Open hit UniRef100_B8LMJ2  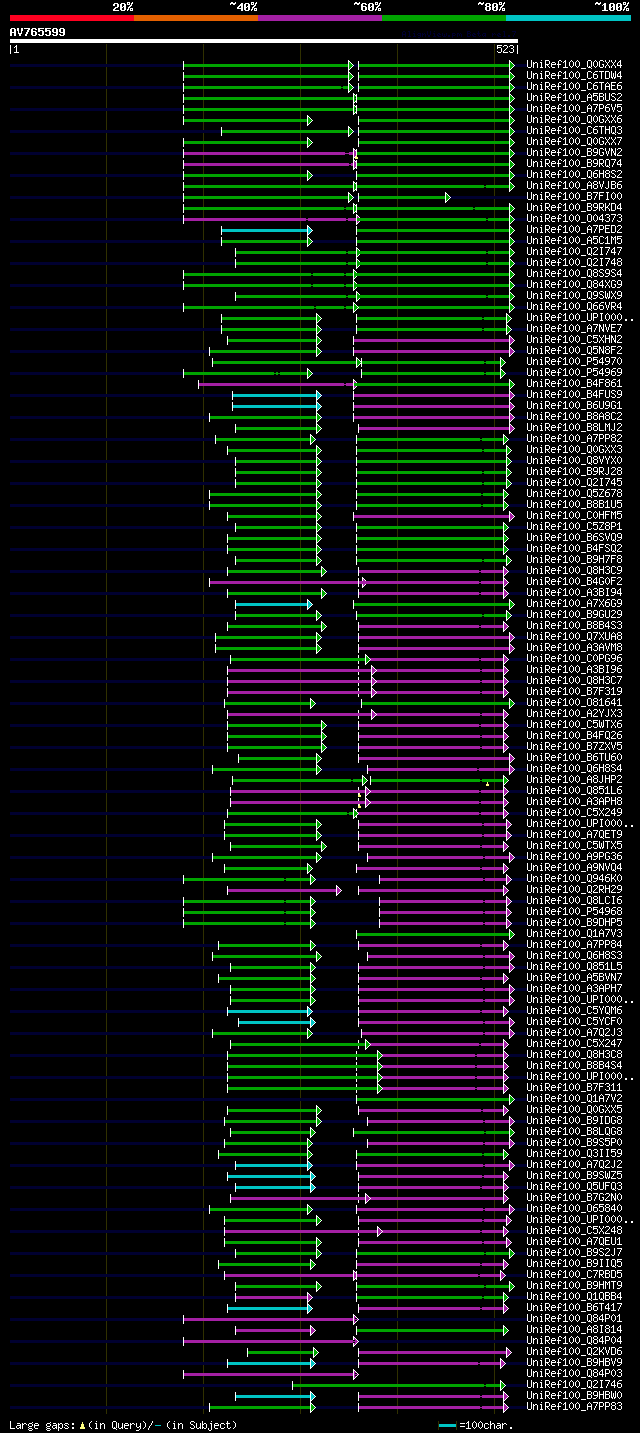[x=574, y=427]
